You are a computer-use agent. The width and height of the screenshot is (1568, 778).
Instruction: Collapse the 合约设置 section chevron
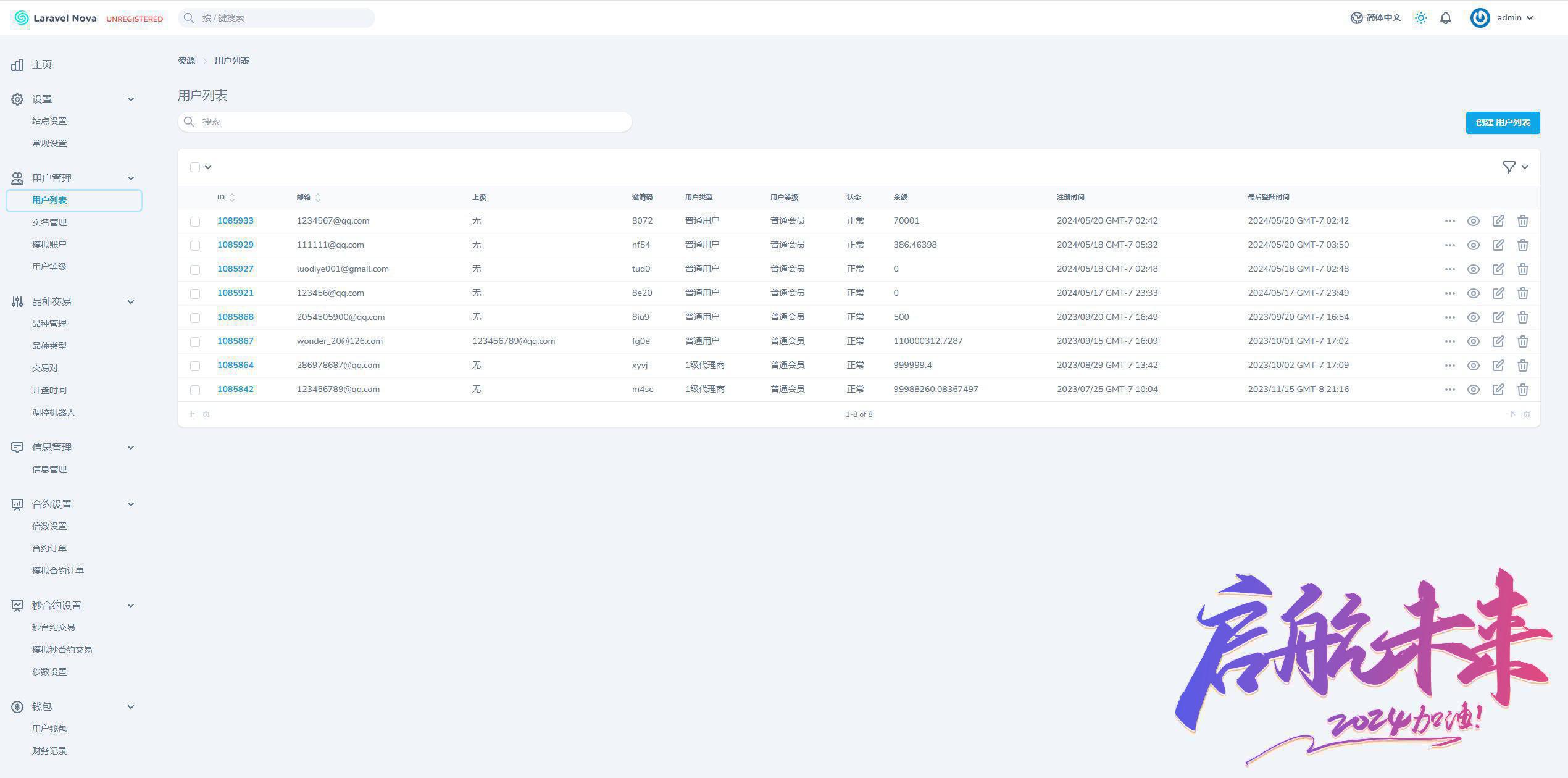(131, 504)
